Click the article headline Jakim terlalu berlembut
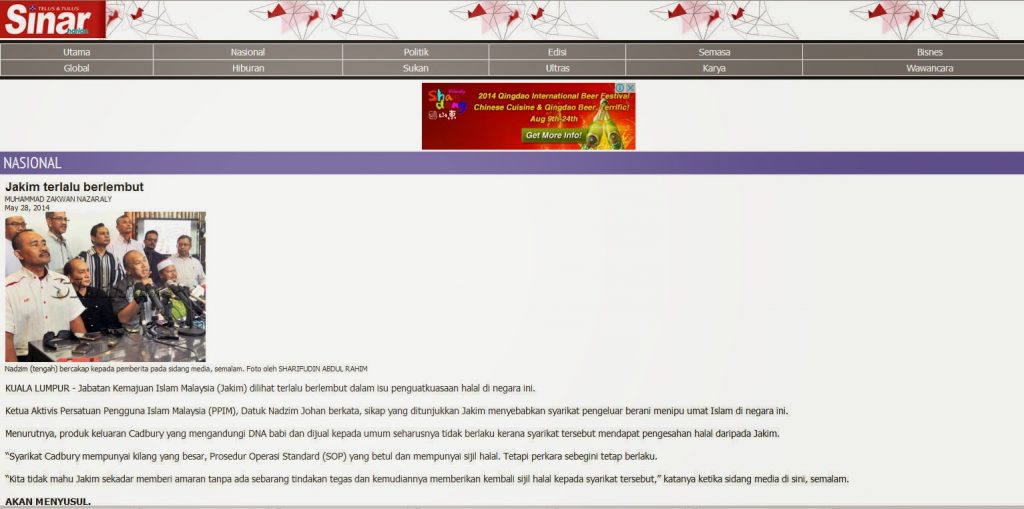 [74, 187]
